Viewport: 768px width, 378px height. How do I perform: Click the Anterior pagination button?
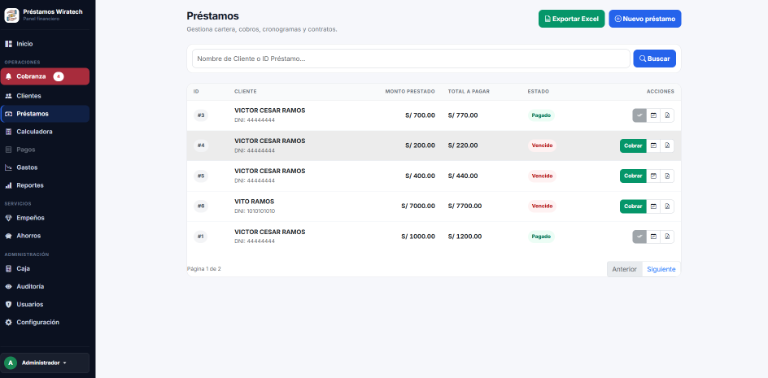(x=624, y=269)
